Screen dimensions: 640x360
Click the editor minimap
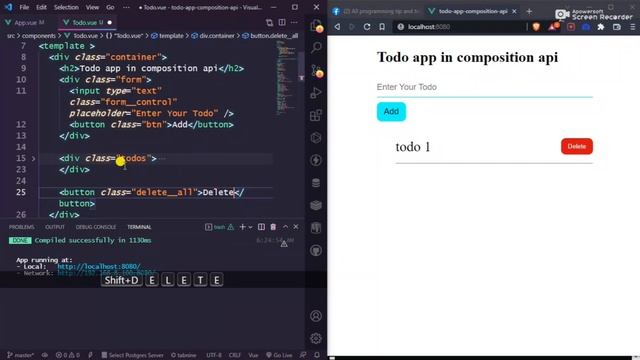pos(287,78)
